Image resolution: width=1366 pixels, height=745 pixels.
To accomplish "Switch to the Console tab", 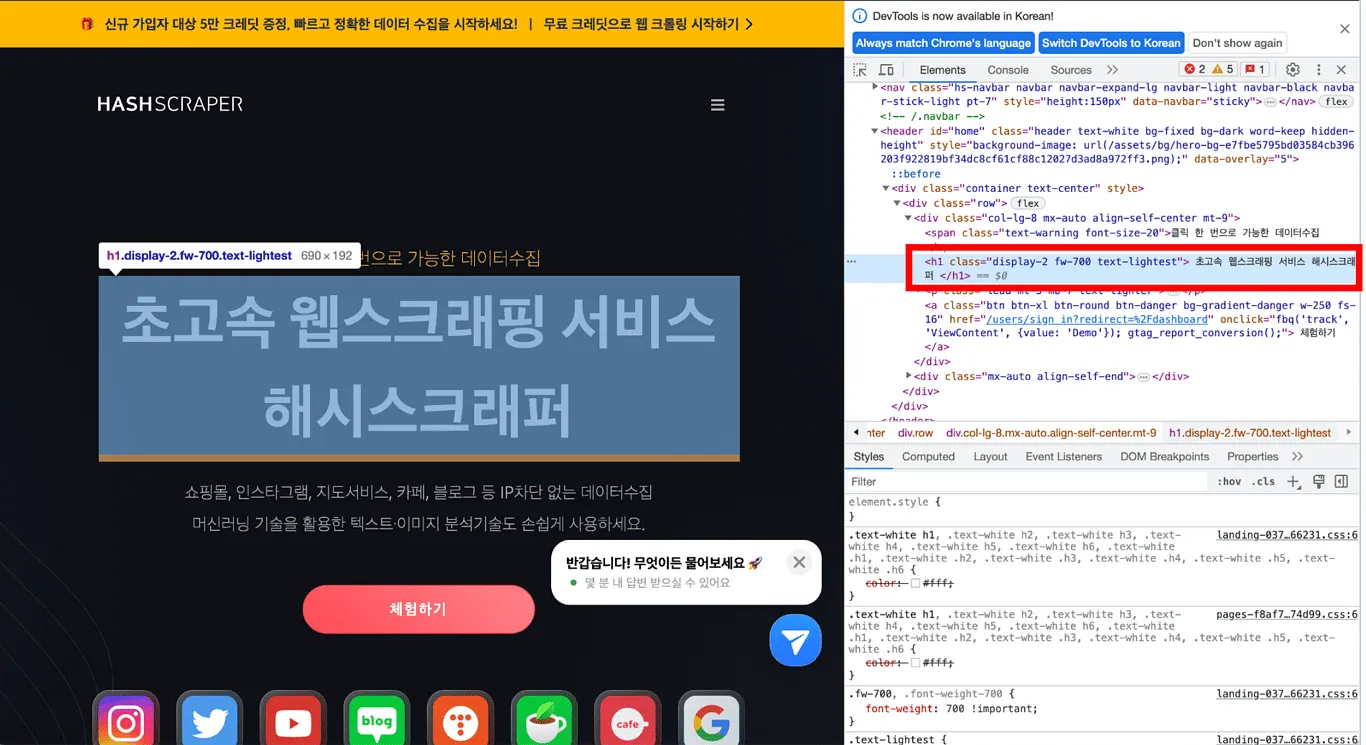I will click(1007, 70).
